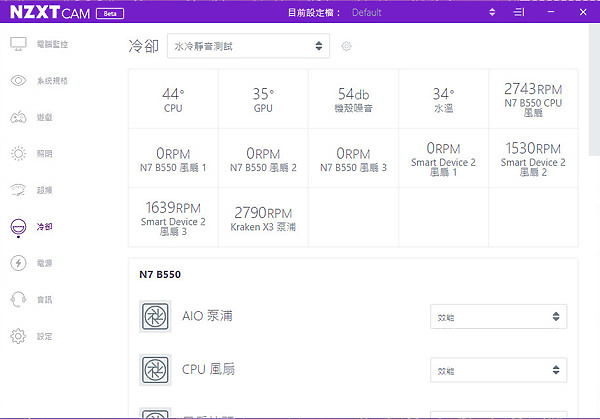The width and height of the screenshot is (600, 419).
Task: Close the NZXT CAM window
Action: pyautogui.click(x=583, y=12)
